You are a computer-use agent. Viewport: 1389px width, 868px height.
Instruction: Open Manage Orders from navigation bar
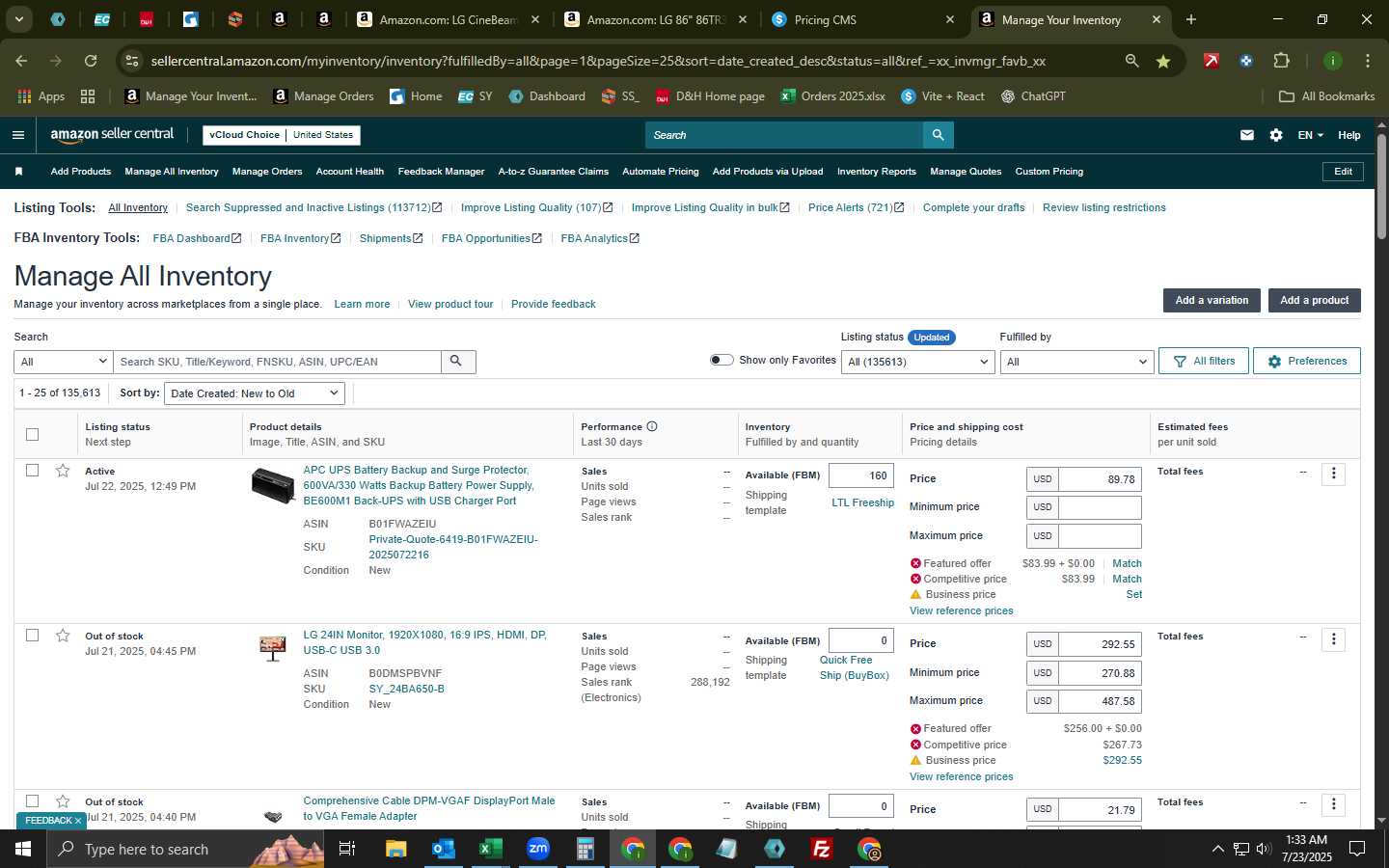(267, 172)
